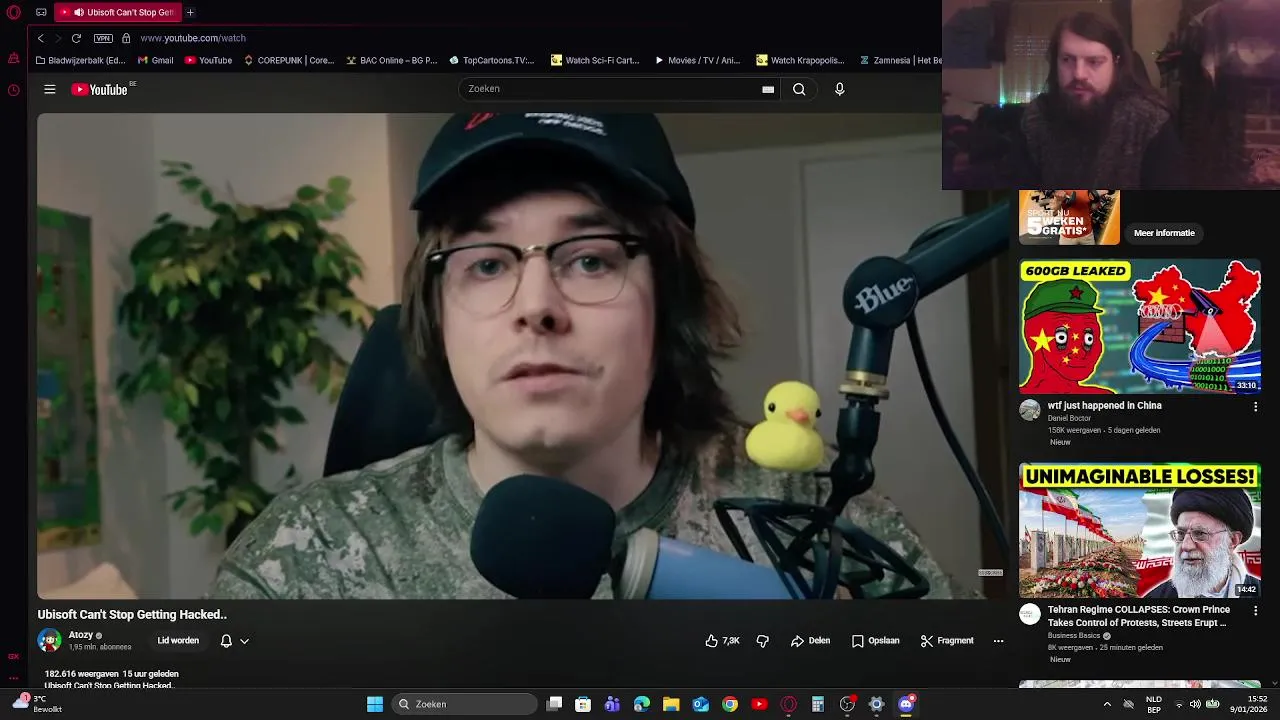Save video with Opslaan button
The width and height of the screenshot is (1280, 720).
876,641
